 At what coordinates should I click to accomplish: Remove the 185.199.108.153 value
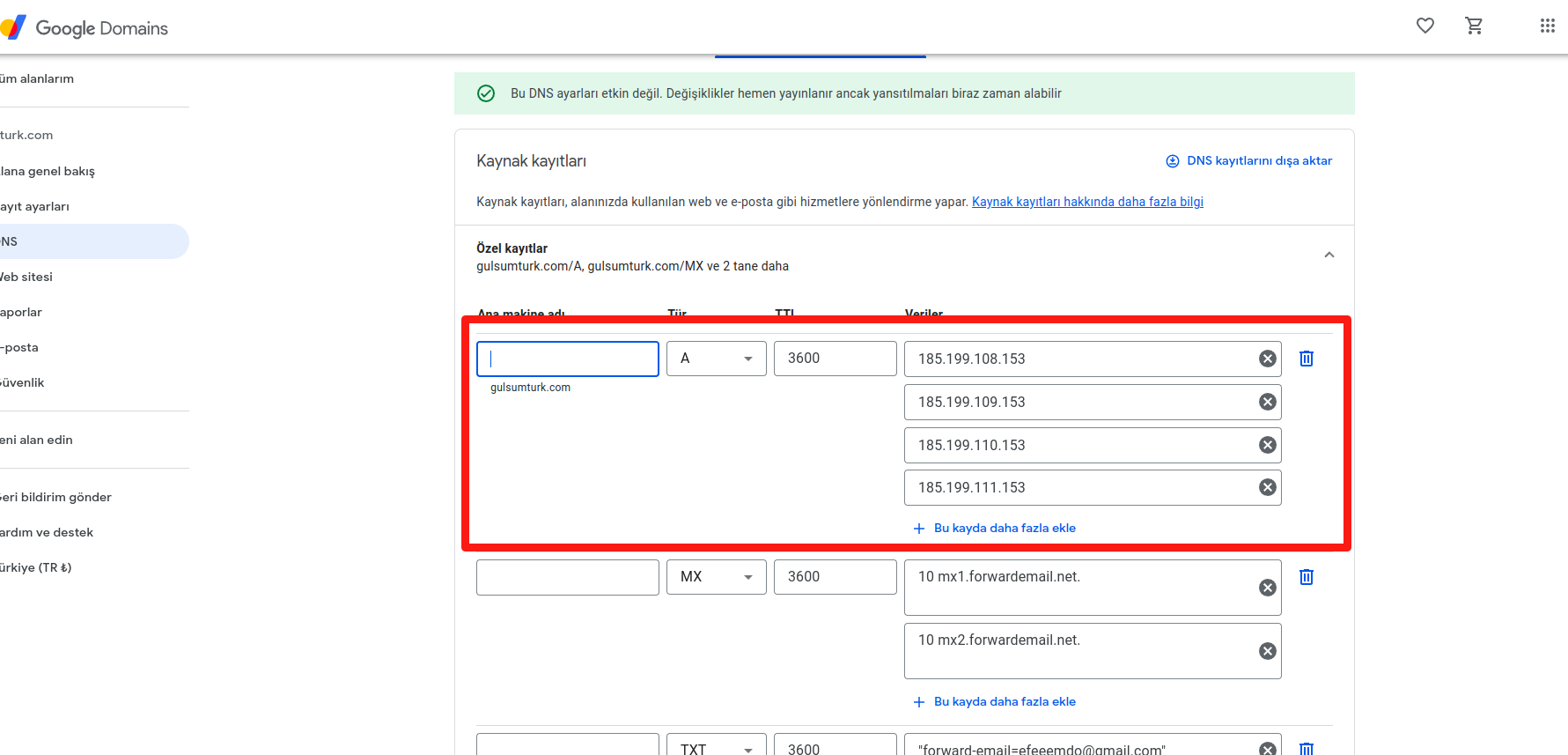1268,359
